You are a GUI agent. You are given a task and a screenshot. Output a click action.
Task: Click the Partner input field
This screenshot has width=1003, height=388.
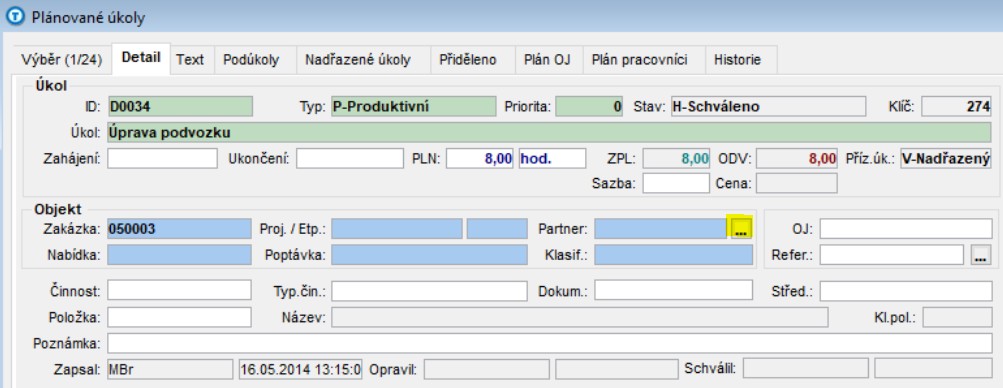(x=661, y=229)
